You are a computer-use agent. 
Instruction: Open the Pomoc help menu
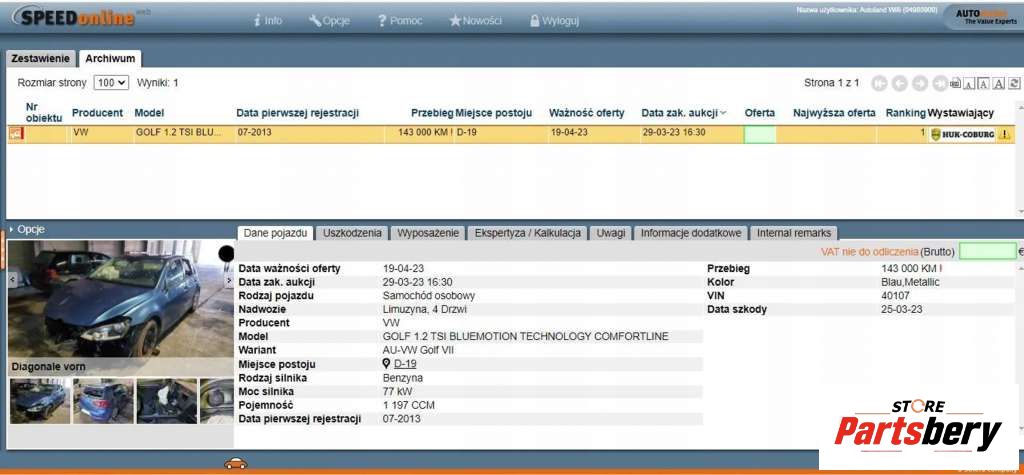(x=400, y=21)
